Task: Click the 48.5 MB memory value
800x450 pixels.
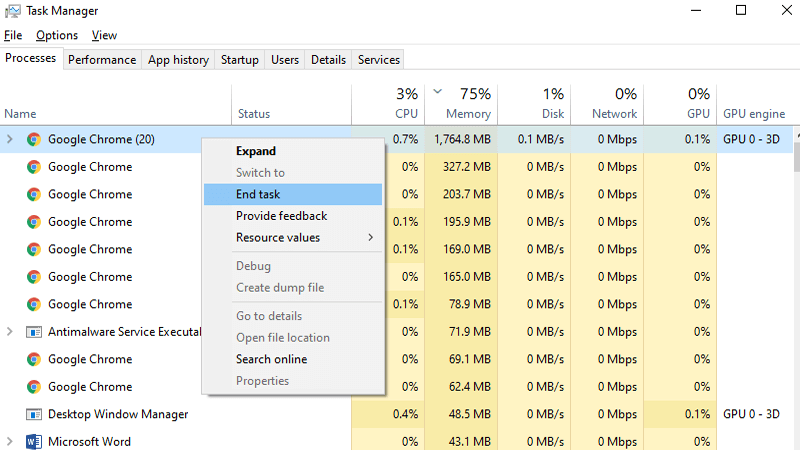Action: coord(469,414)
